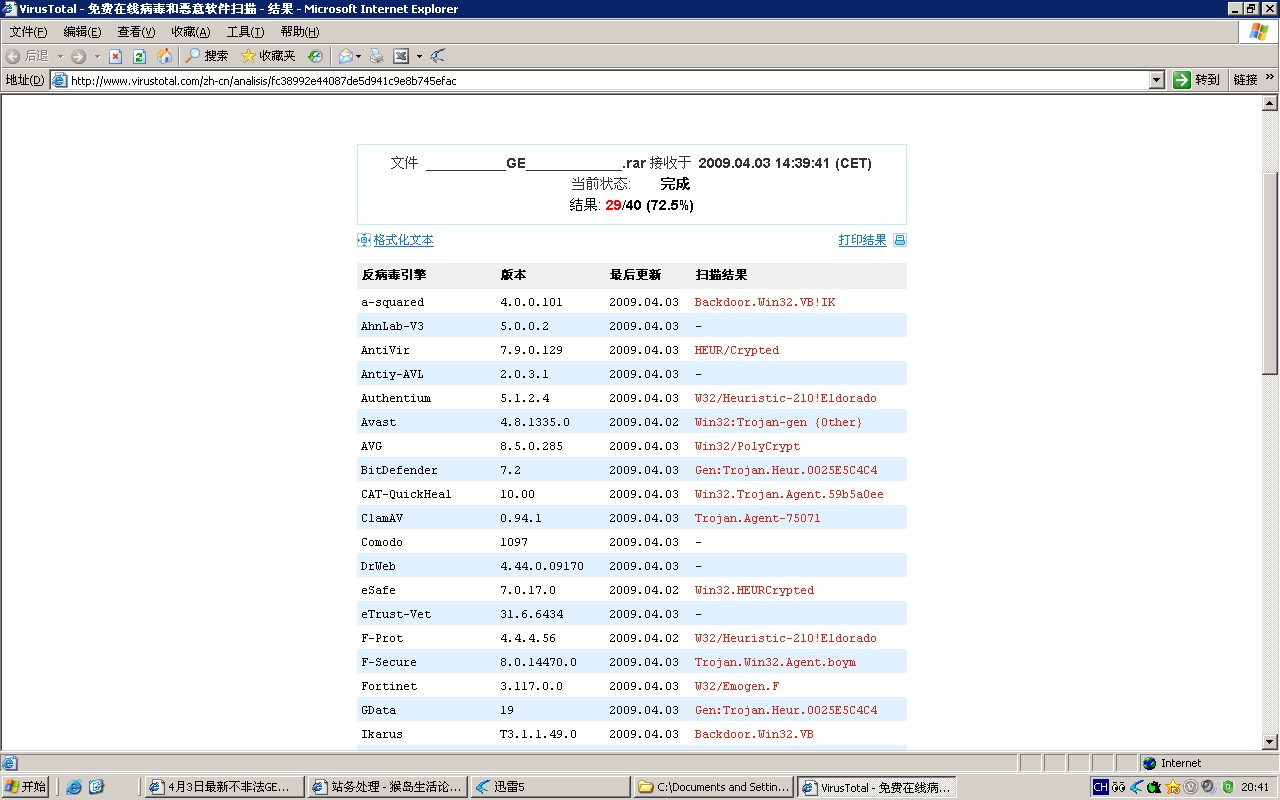
Task: Switch to the 迅雷5 taskbar window
Action: click(550, 787)
